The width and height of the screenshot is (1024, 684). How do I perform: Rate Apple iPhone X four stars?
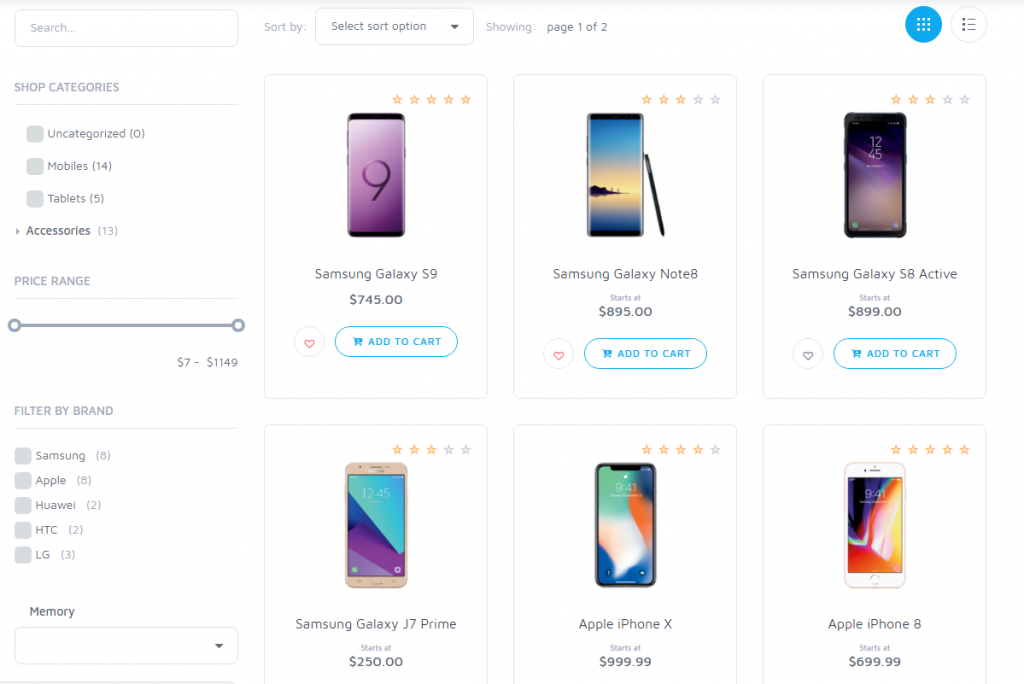[698, 449]
